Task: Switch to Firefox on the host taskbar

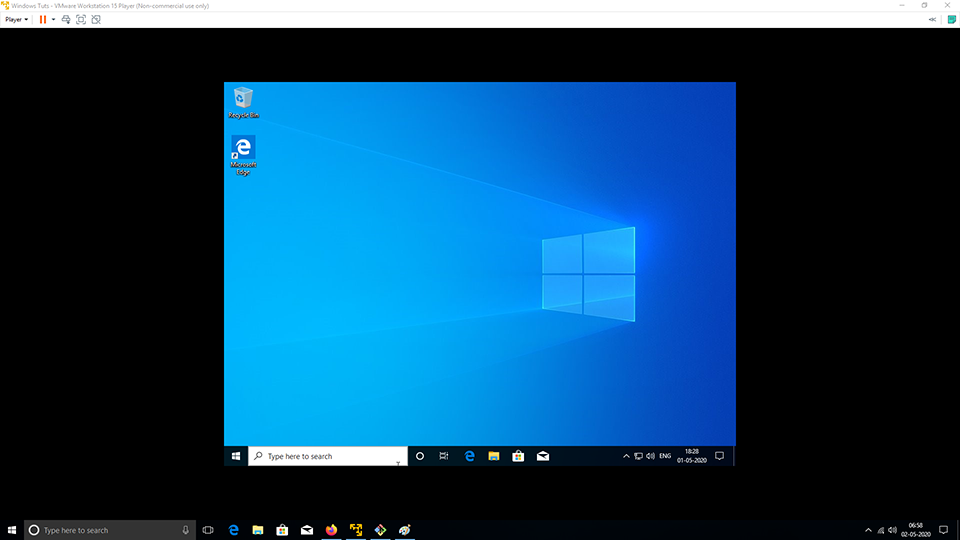Action: 331,530
